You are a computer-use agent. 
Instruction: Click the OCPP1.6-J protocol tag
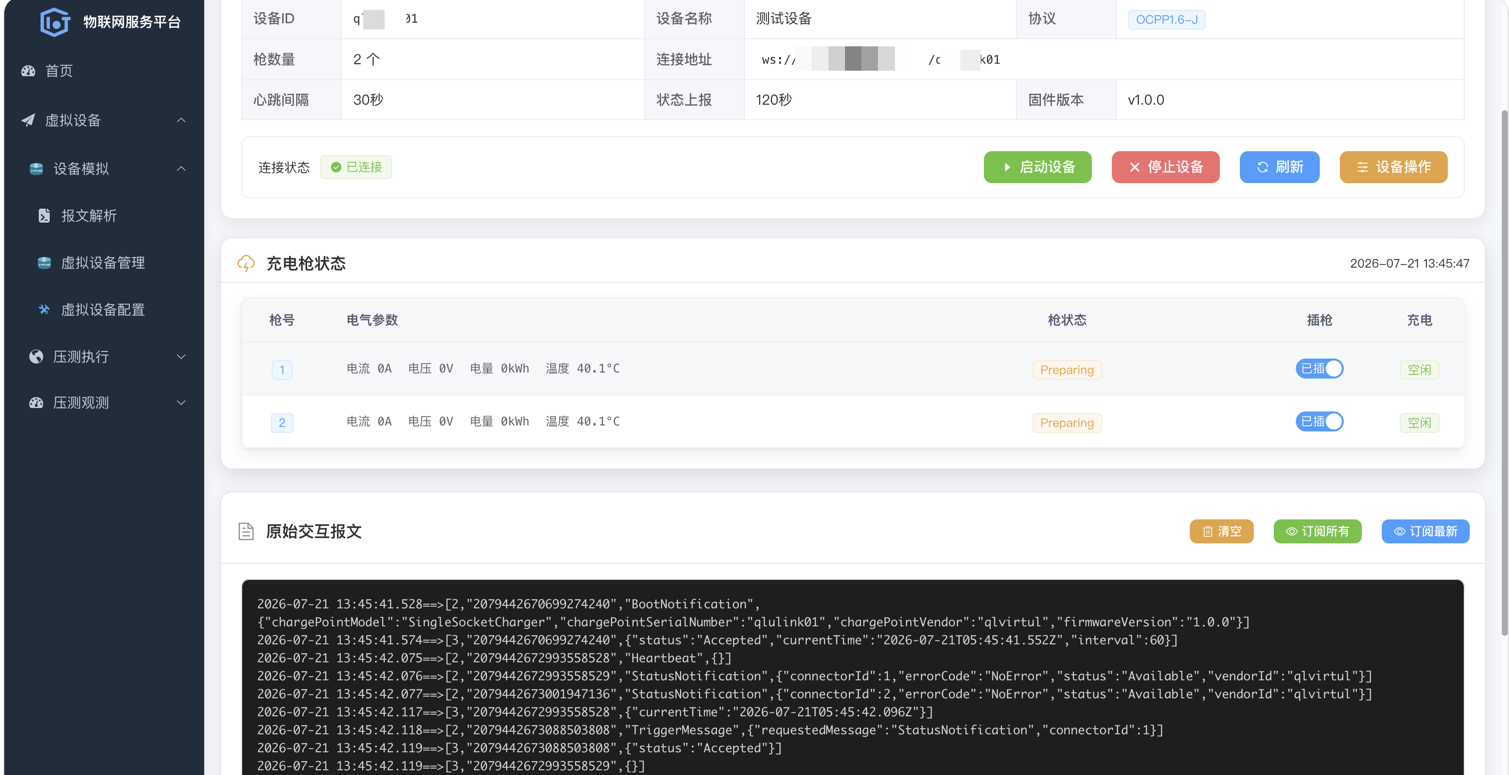(1167, 19)
